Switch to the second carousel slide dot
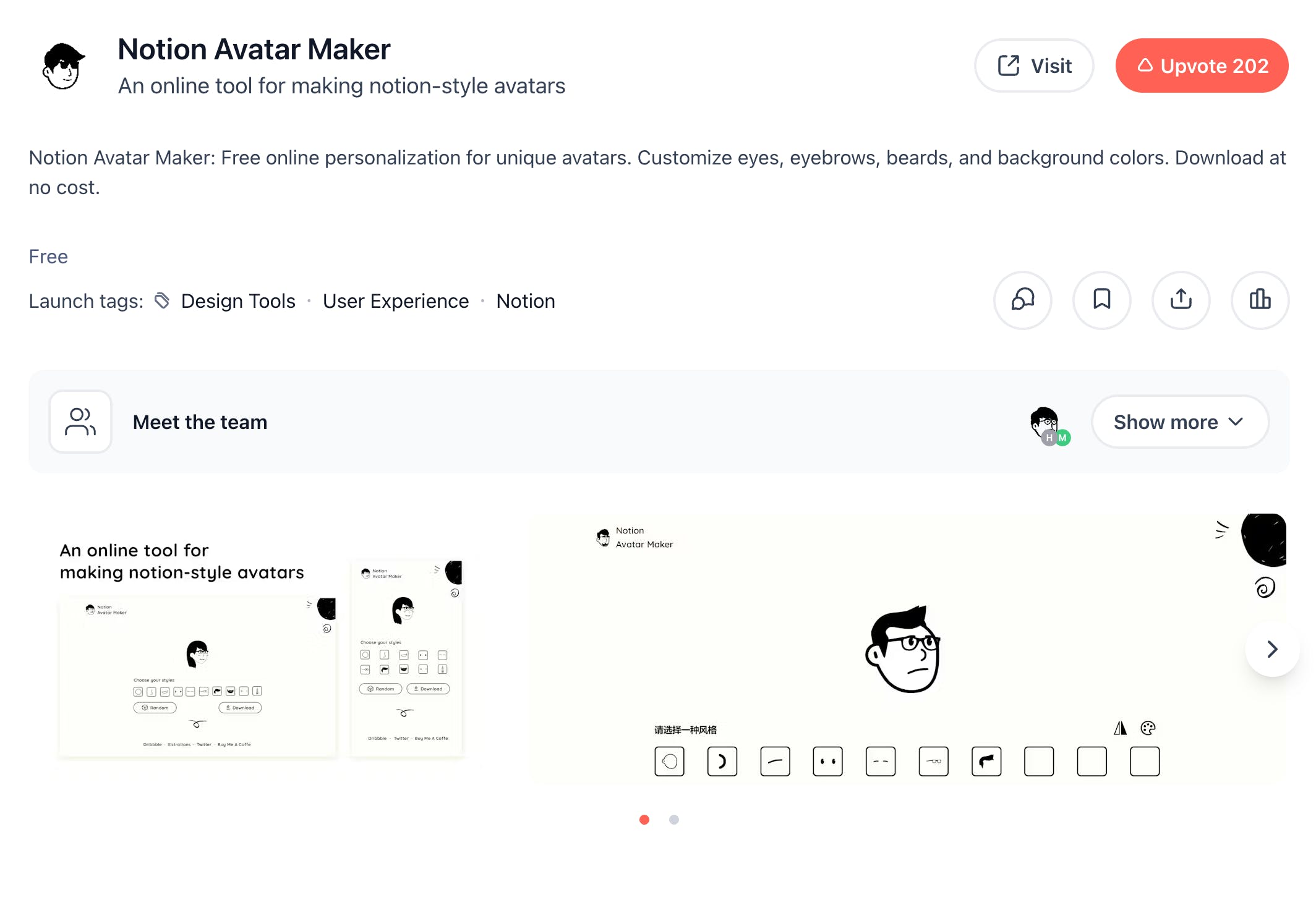Screen dimensions: 1316x905 [674, 820]
